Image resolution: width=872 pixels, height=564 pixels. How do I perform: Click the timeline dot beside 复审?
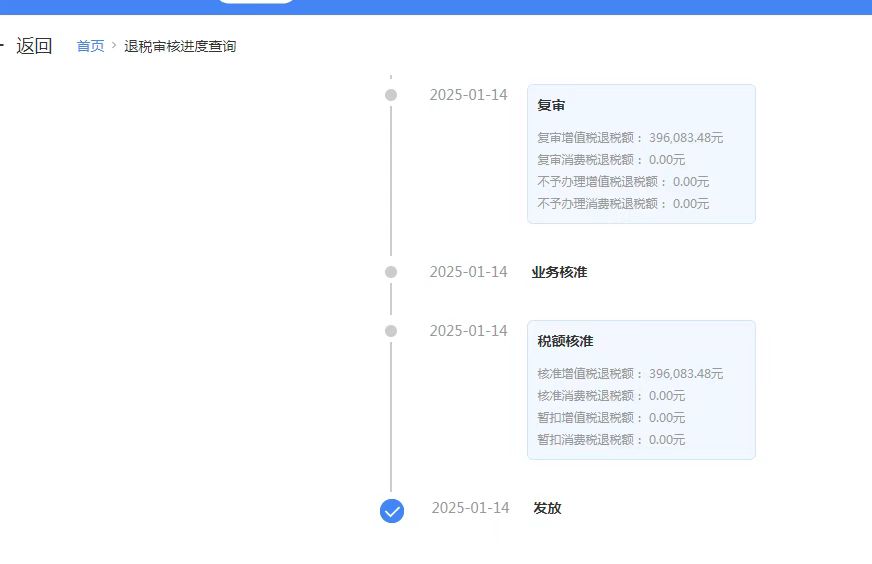click(391, 95)
